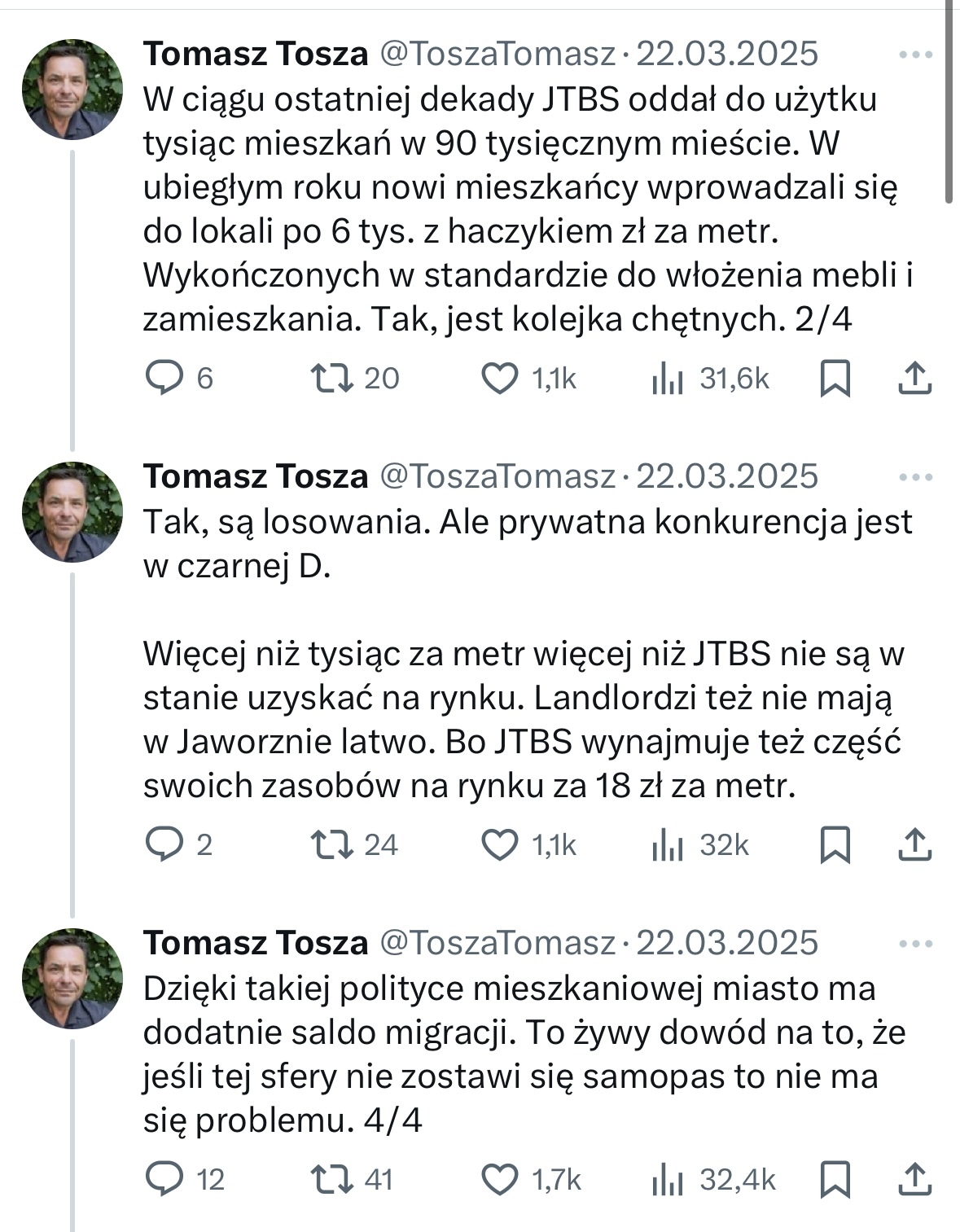Share the tweet about Landlordzi

[914, 844]
